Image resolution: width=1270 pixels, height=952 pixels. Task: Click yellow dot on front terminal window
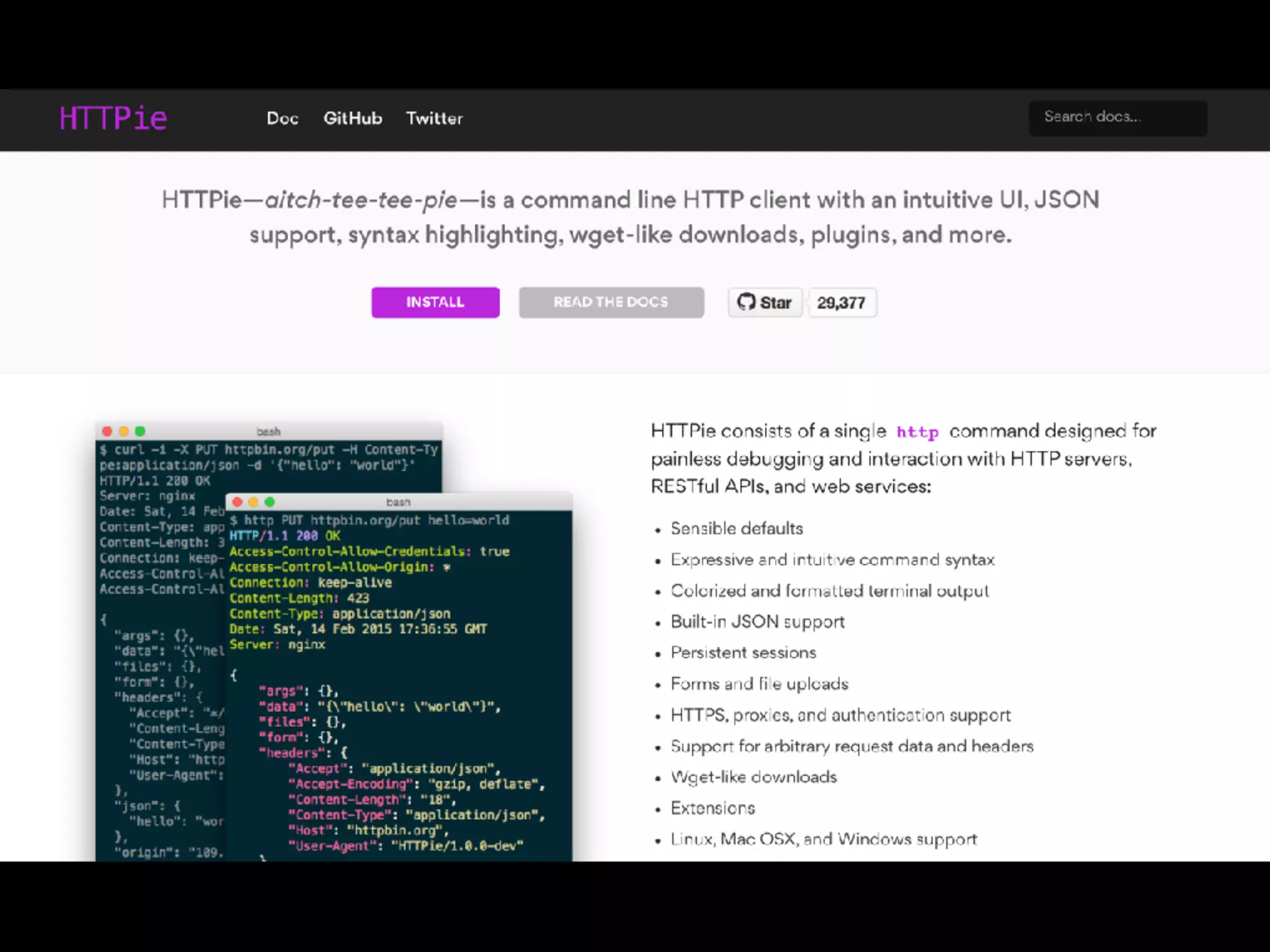tap(253, 502)
